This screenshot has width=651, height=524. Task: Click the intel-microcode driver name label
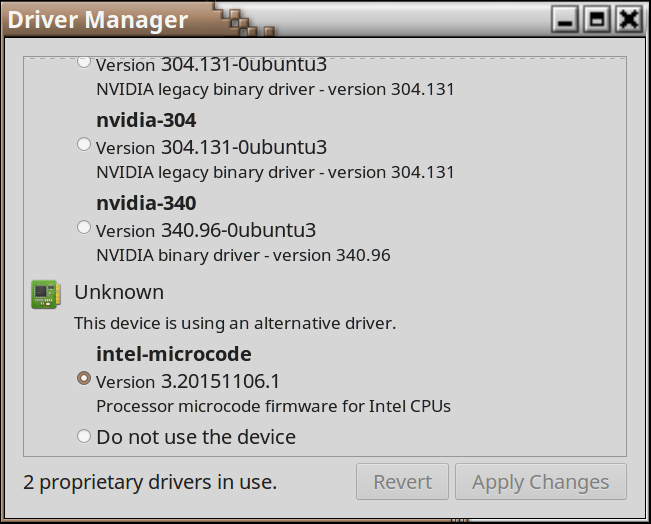coord(173,354)
